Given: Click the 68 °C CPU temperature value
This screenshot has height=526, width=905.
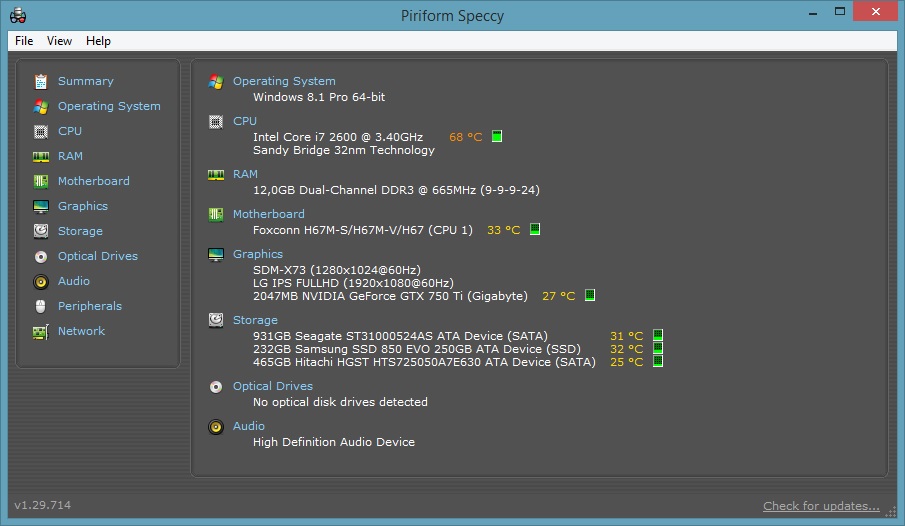Looking at the screenshot, I should click(465, 137).
